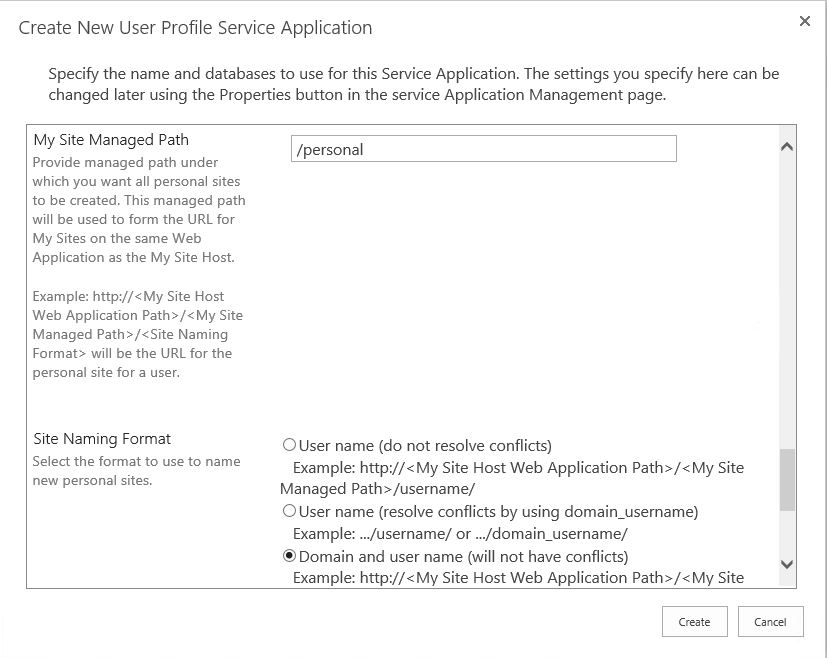Choose the resolve conflicts by domain_username radio
The width and height of the screenshot is (827, 658).
(290, 511)
